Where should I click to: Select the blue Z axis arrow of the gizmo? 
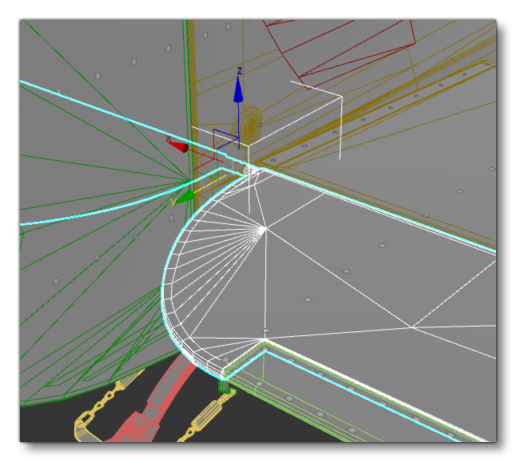point(238,89)
